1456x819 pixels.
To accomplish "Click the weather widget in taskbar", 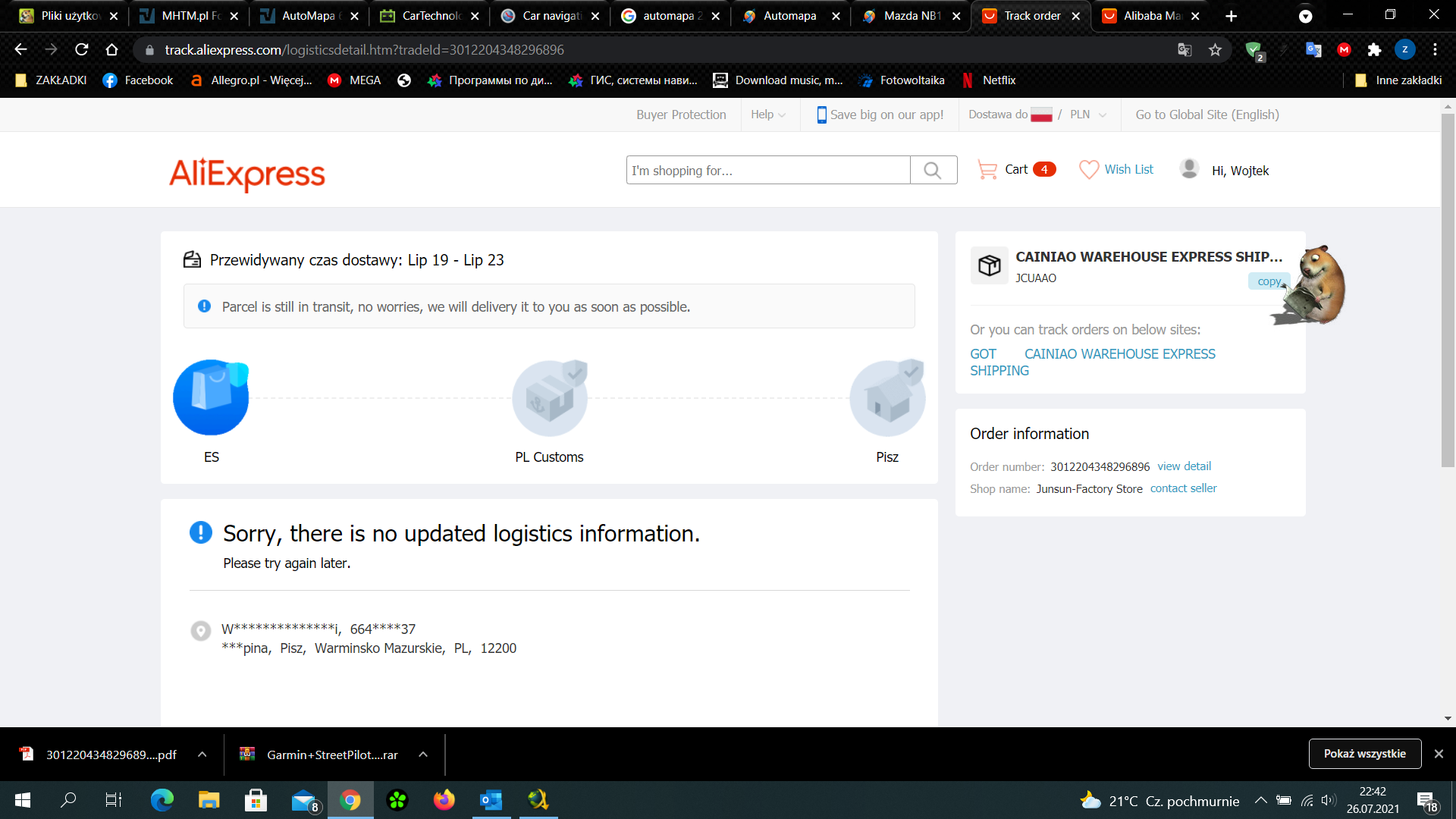I will pyautogui.click(x=1159, y=801).
